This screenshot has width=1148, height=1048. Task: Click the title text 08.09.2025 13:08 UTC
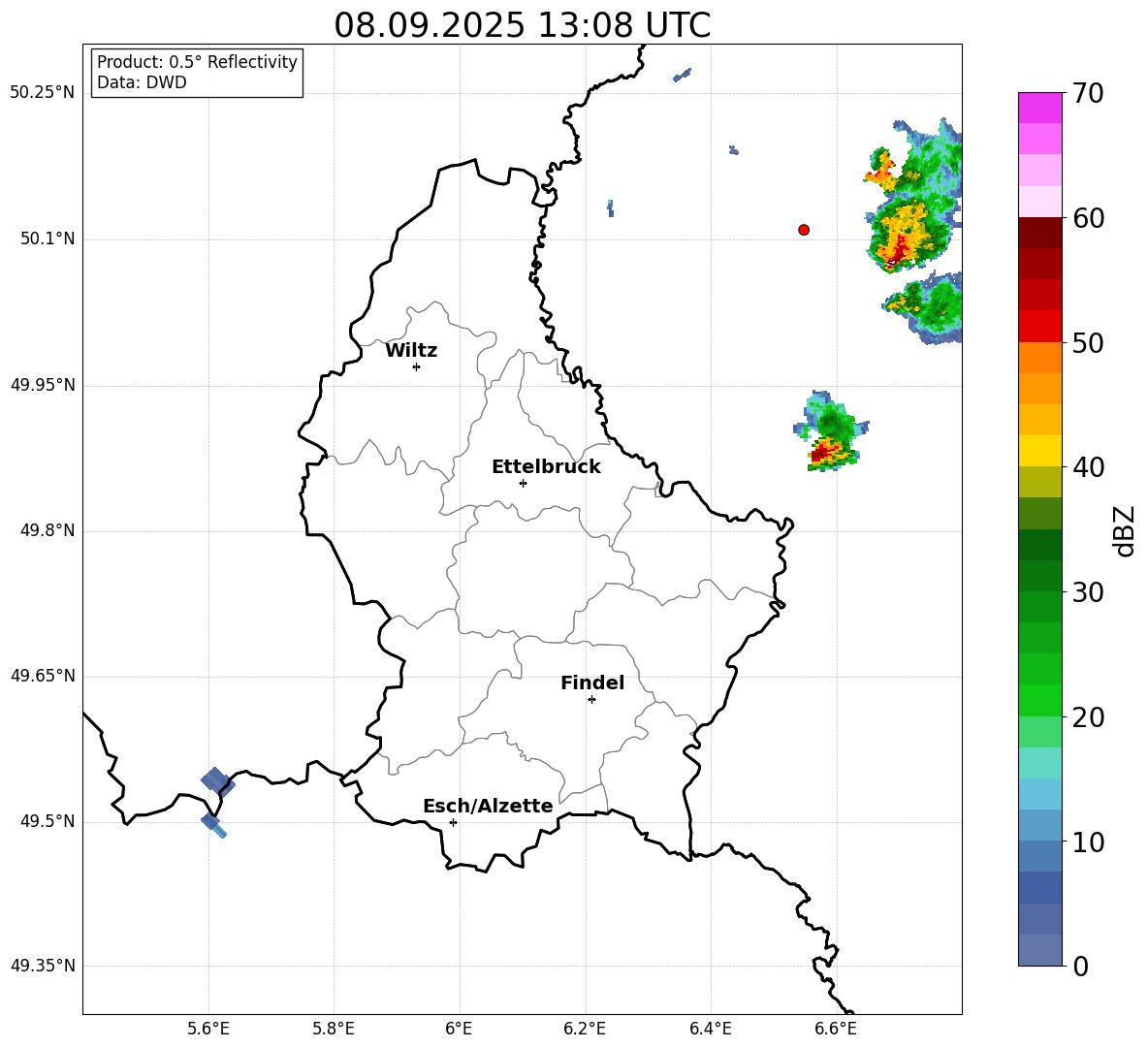click(522, 25)
